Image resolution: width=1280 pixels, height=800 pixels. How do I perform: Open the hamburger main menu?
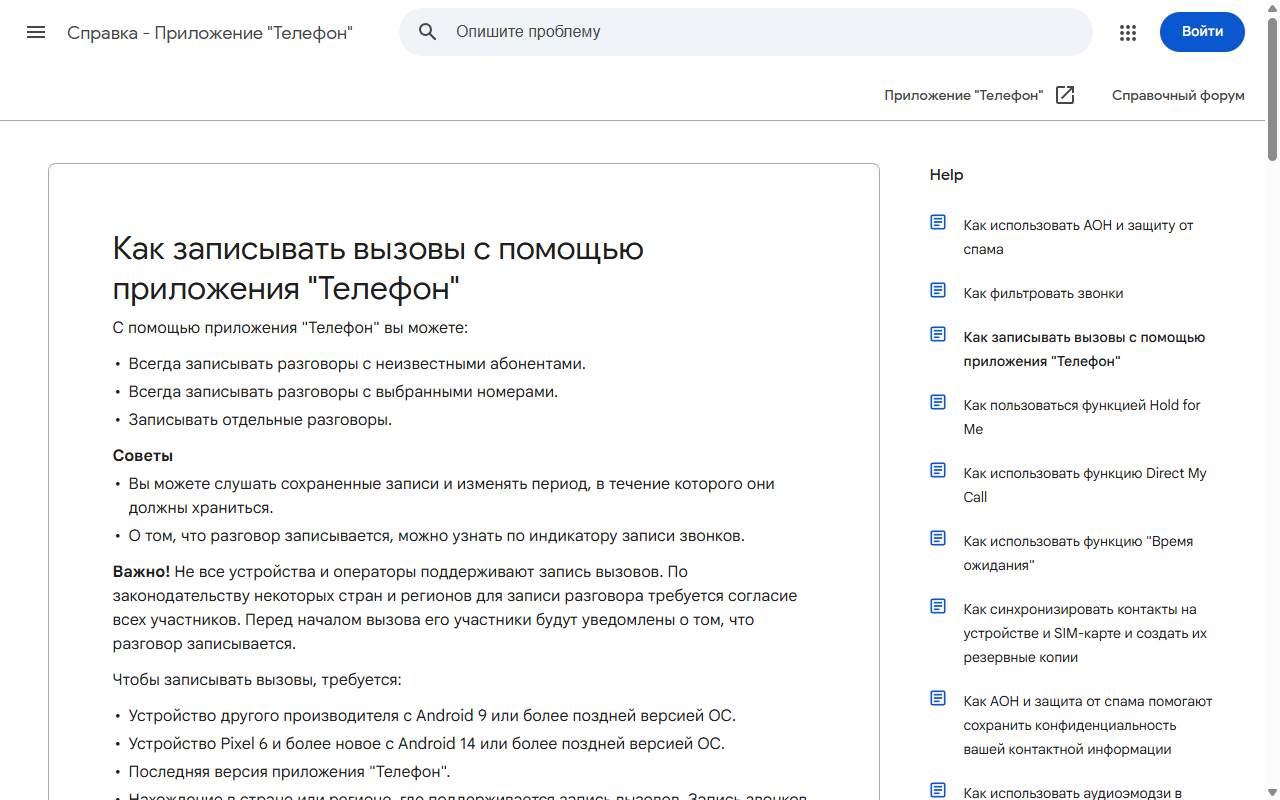pos(36,32)
